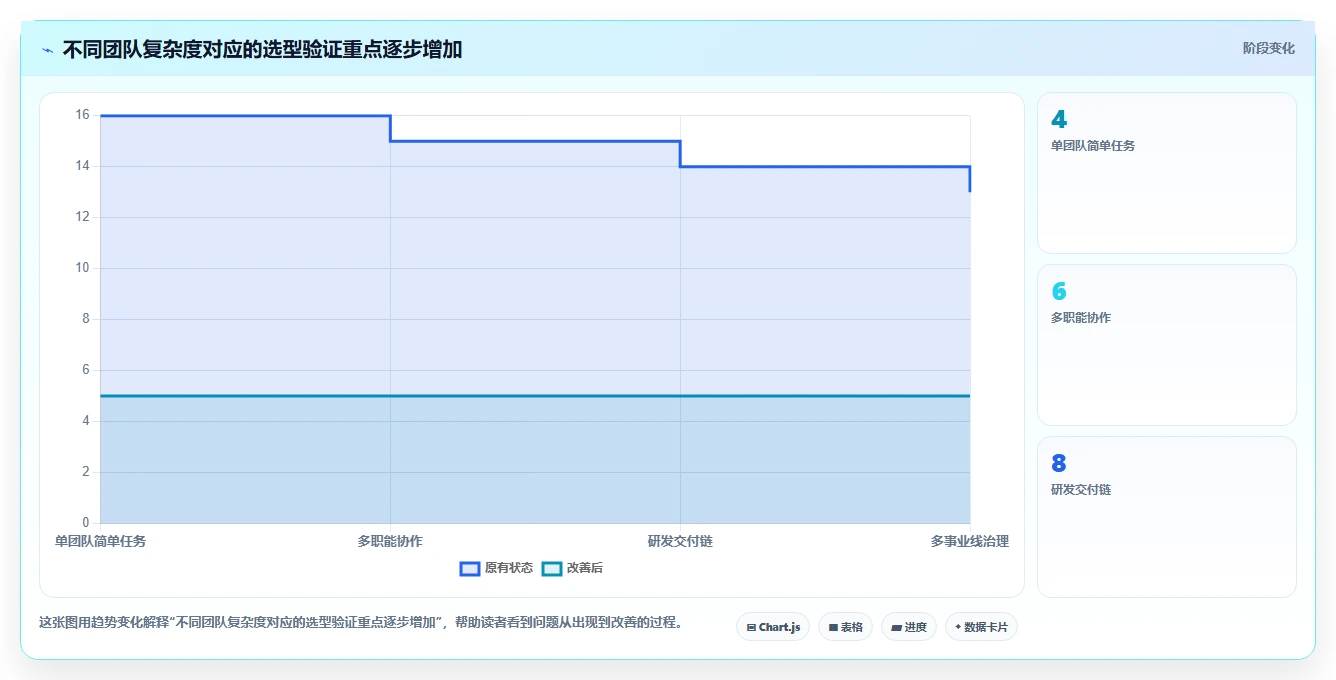Select the 单团队简单任务 stat card showing 4
Screen dimensions: 1336x680
pos(1167,173)
